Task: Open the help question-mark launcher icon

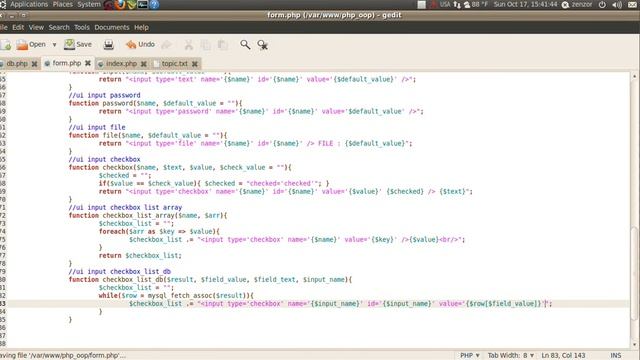Action: pyautogui.click(x=154, y=5)
